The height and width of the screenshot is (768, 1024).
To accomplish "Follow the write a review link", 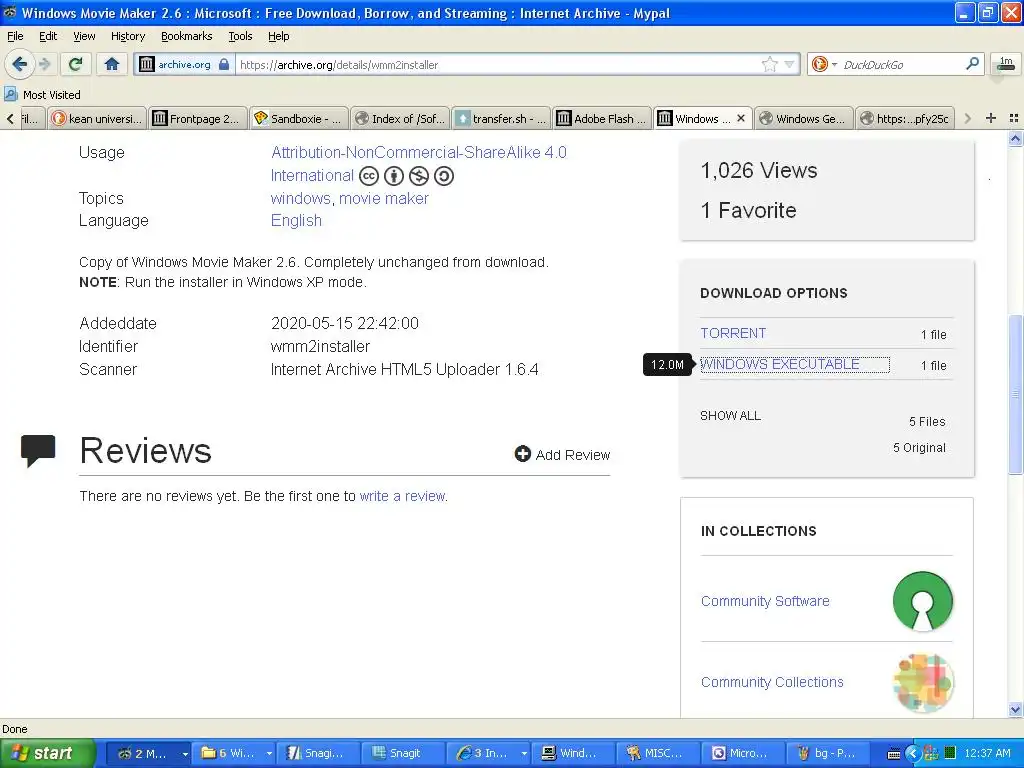I will click(402, 496).
